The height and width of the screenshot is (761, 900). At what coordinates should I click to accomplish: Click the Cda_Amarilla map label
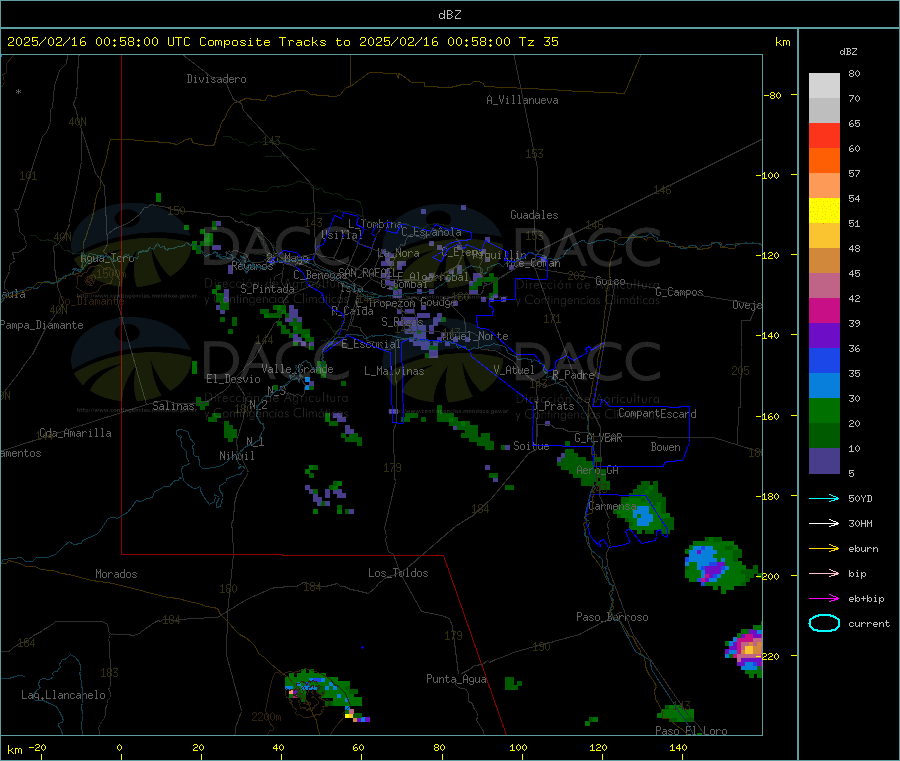(x=75, y=433)
